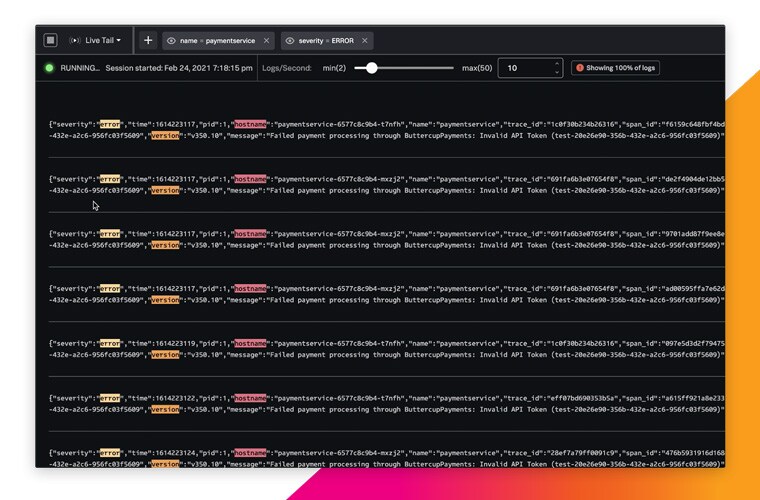Increase logs per second with up arrow
760x500 pixels.
click(x=557, y=63)
